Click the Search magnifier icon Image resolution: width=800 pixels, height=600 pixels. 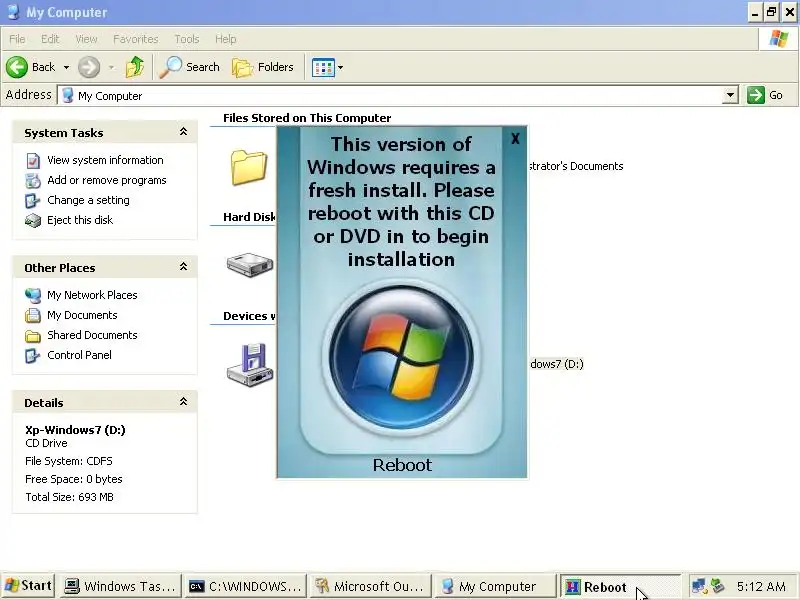tap(170, 67)
